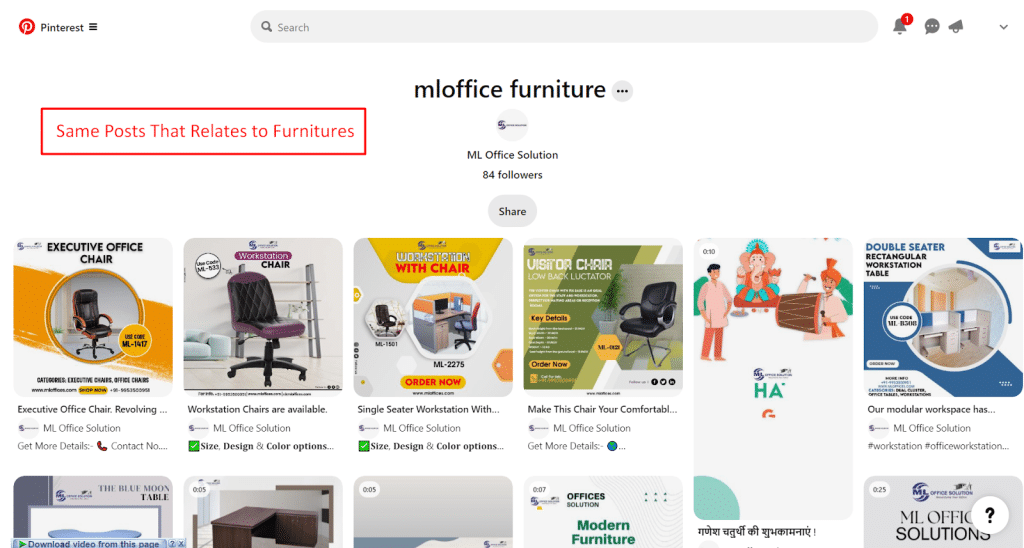Open board options three-dot menu
This screenshot has height=548, width=1024.
622,91
